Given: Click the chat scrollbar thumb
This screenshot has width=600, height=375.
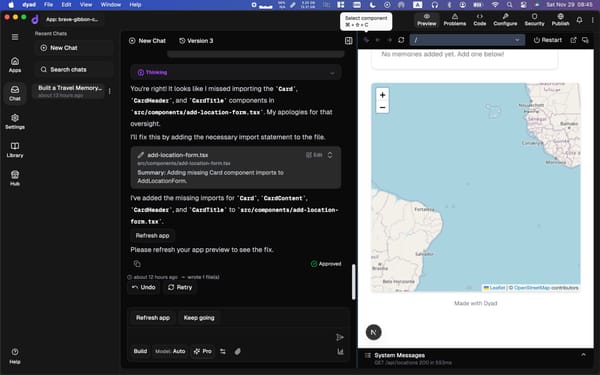Looking at the screenshot, I should (354, 282).
